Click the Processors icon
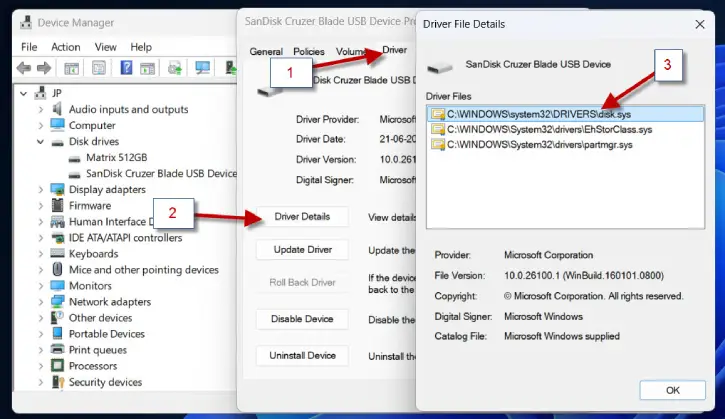Image resolution: width=725 pixels, height=419 pixels. (x=57, y=366)
